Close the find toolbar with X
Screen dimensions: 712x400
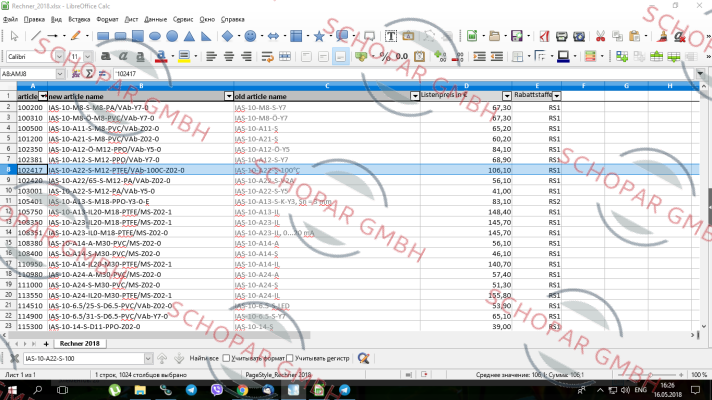(x=14, y=358)
